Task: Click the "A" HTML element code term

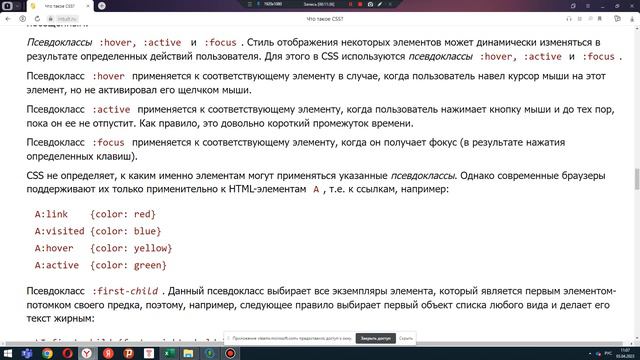Action: pos(316,189)
